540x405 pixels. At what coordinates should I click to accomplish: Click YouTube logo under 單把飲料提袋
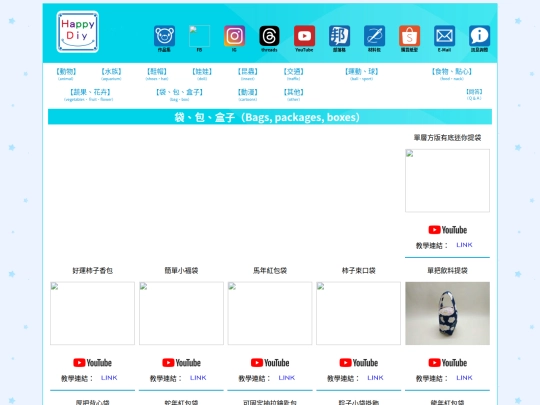447,363
